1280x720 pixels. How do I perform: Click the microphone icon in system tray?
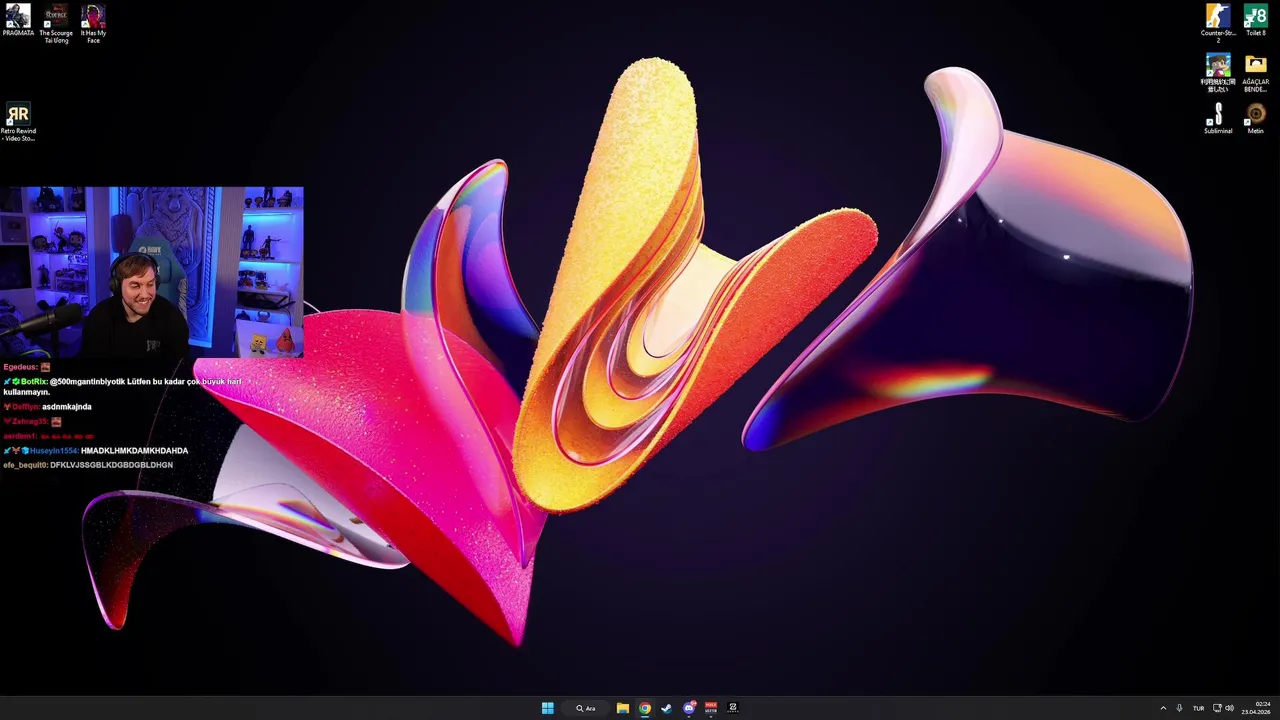pyautogui.click(x=1180, y=708)
